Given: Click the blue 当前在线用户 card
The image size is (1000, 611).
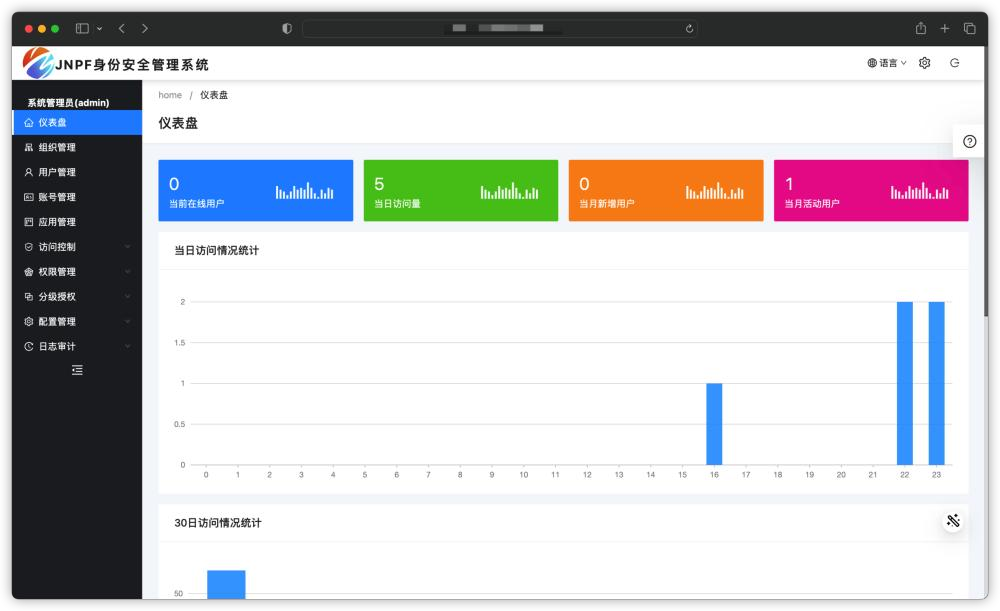Looking at the screenshot, I should coord(256,191).
